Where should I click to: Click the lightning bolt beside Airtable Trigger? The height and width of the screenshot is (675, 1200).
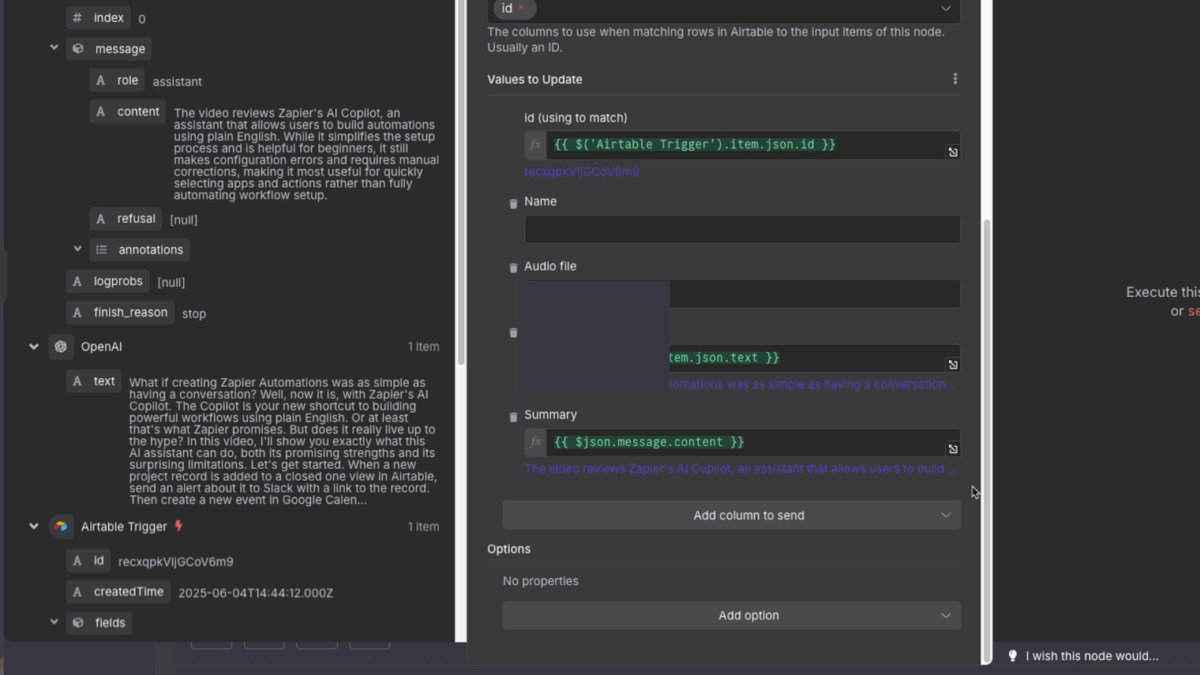click(179, 526)
